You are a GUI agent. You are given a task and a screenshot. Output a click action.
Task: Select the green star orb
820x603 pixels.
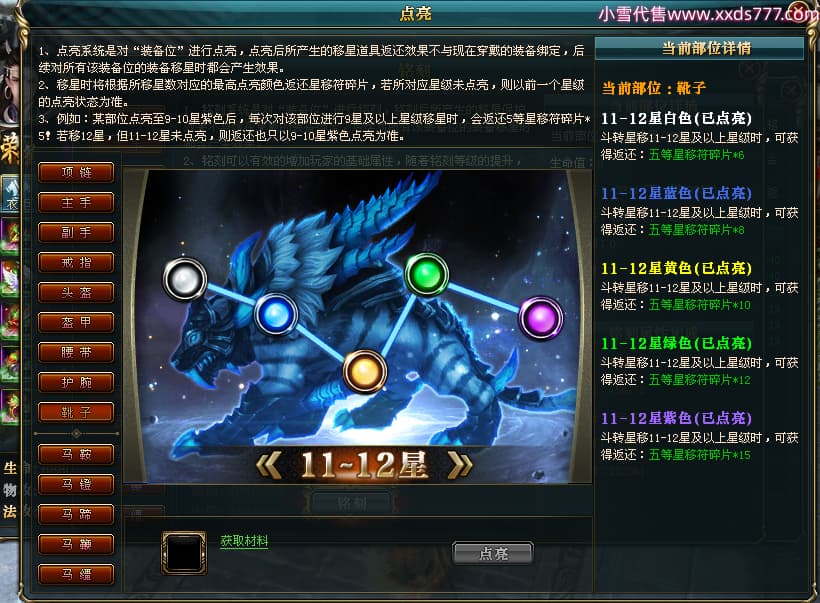(427, 275)
